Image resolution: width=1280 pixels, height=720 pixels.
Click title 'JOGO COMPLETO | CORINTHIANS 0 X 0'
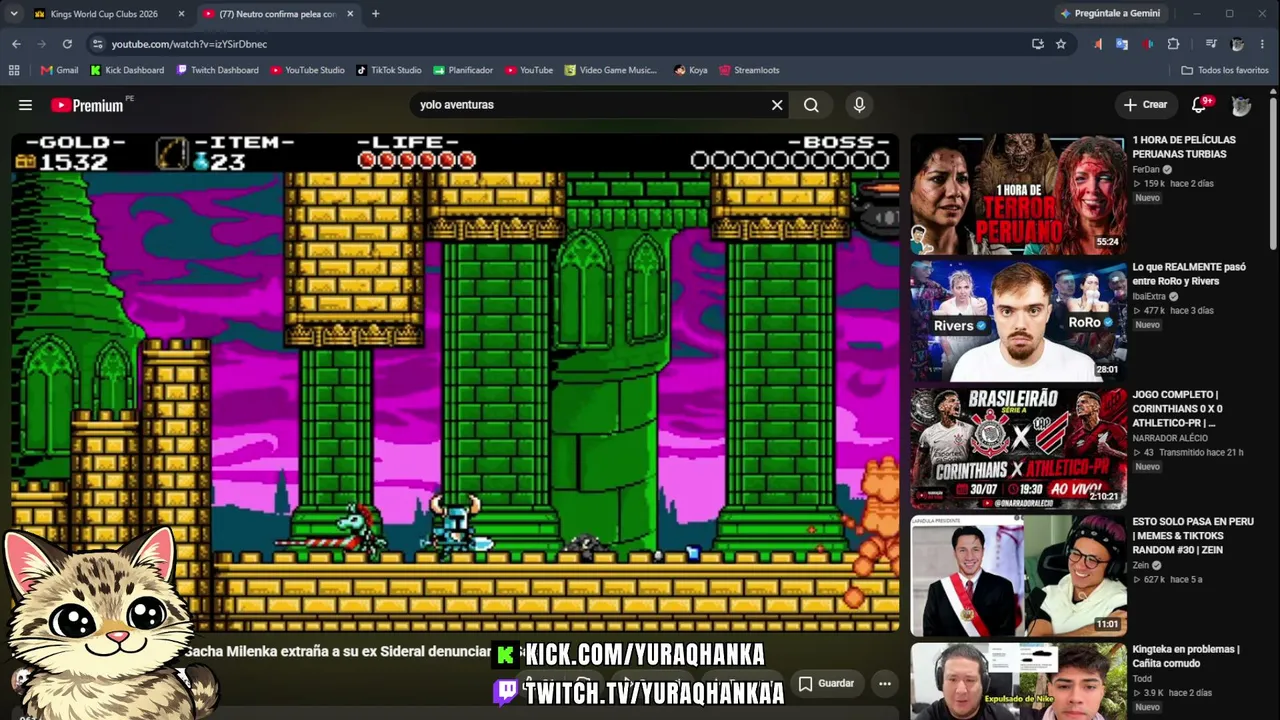click(1177, 409)
